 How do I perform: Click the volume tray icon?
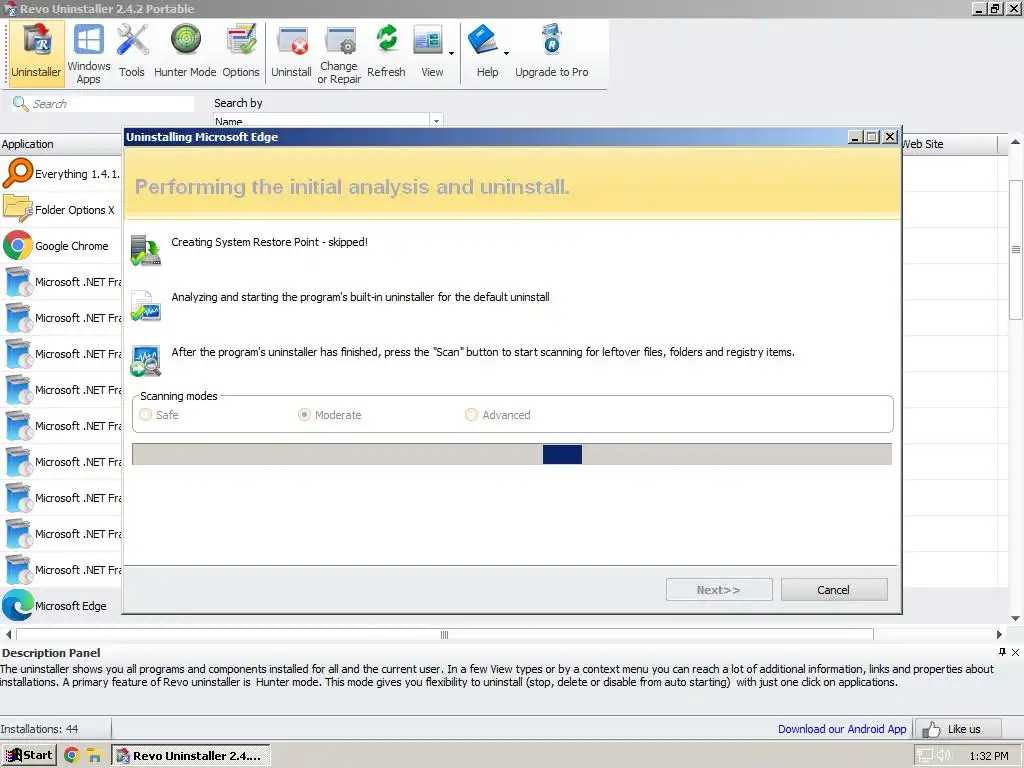[943, 756]
